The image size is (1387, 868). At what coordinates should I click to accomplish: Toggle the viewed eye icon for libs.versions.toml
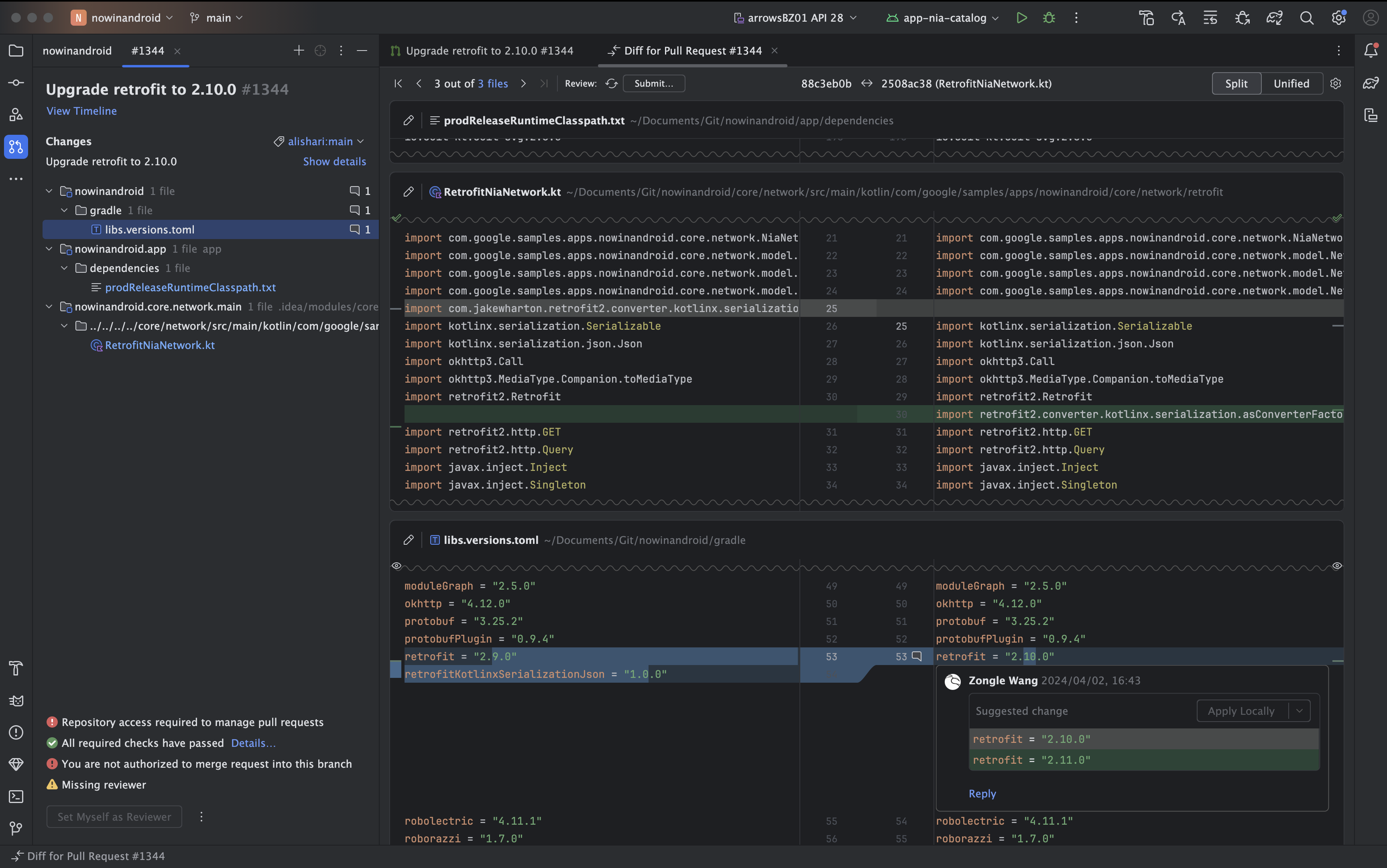(x=396, y=566)
